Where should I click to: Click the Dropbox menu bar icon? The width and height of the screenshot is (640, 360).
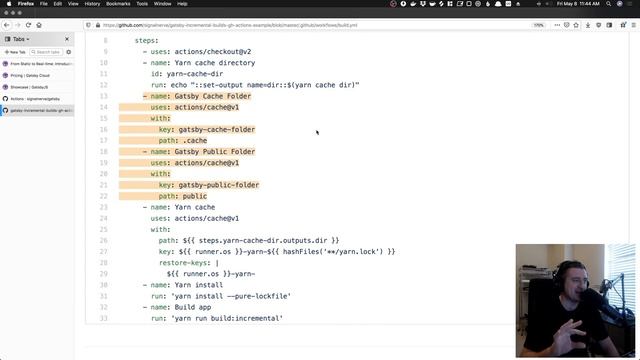pos(423,4)
